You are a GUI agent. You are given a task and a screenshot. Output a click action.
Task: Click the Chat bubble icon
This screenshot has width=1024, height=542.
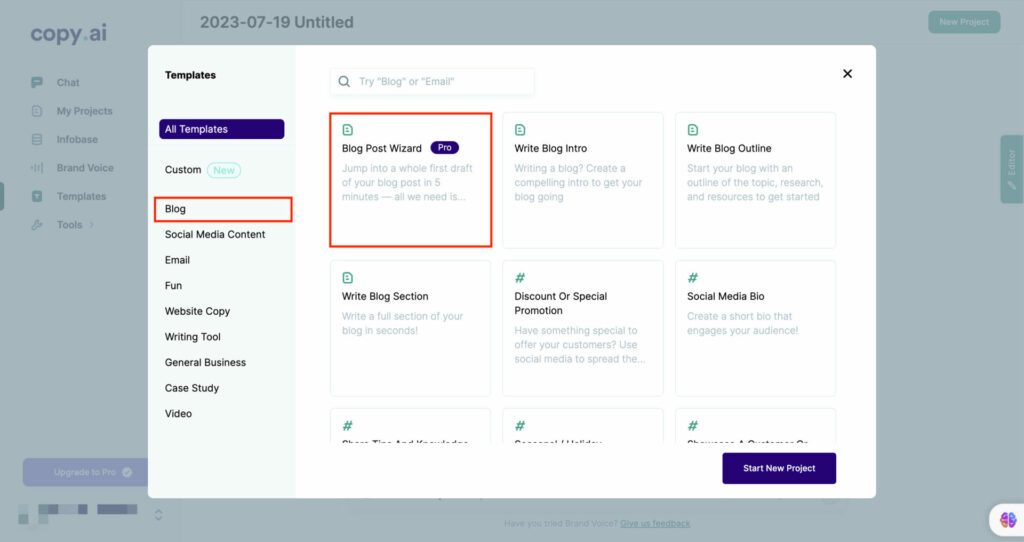(37, 82)
